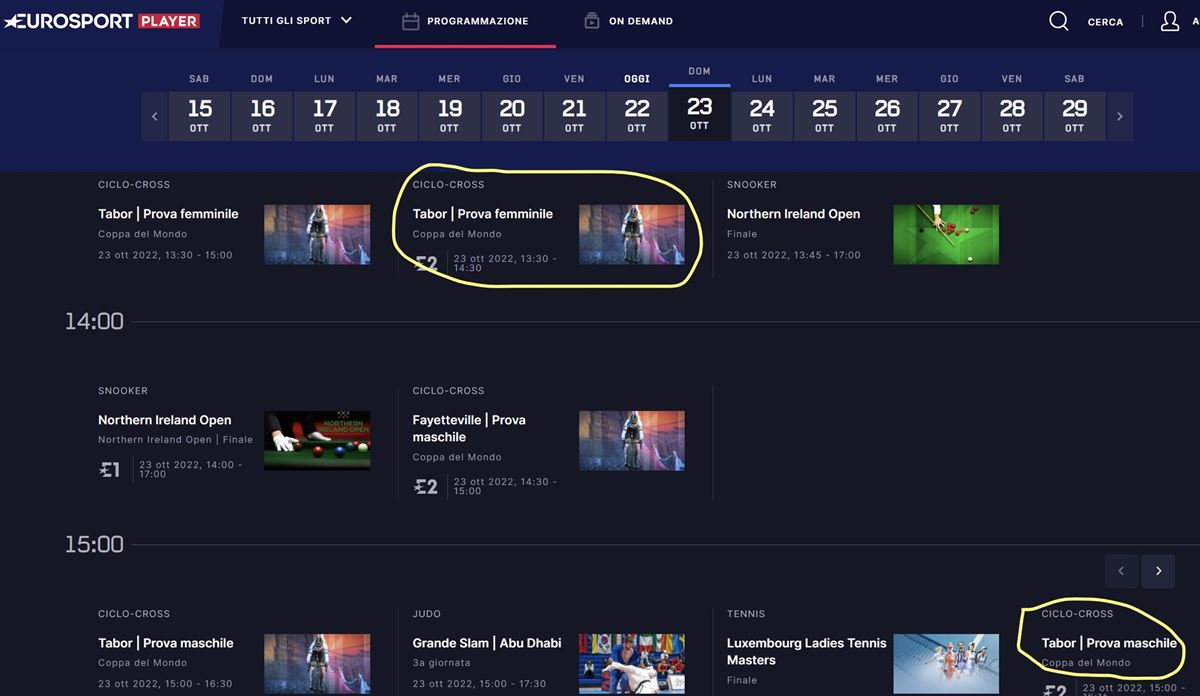Show earlier dates with the left arrow

[154, 116]
